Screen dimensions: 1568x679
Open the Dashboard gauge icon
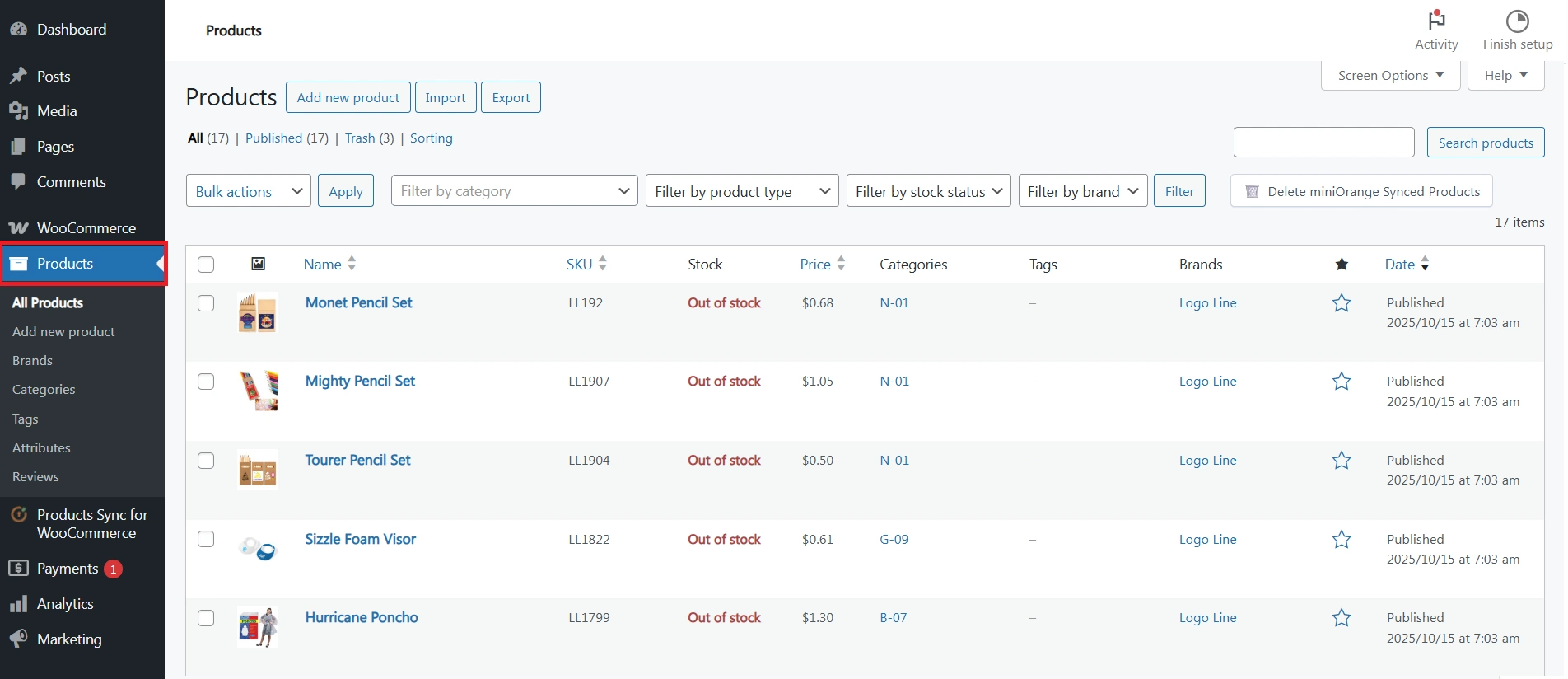point(18,30)
